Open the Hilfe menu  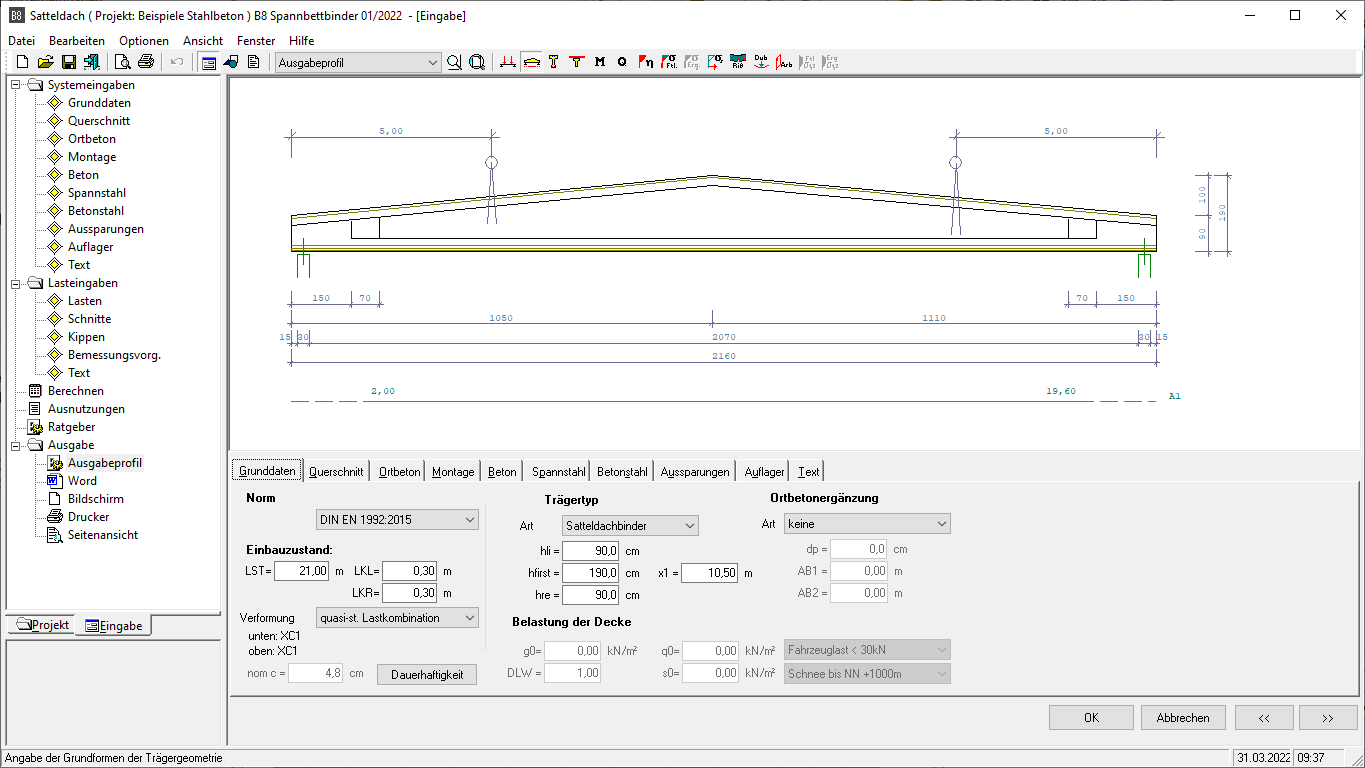click(301, 41)
